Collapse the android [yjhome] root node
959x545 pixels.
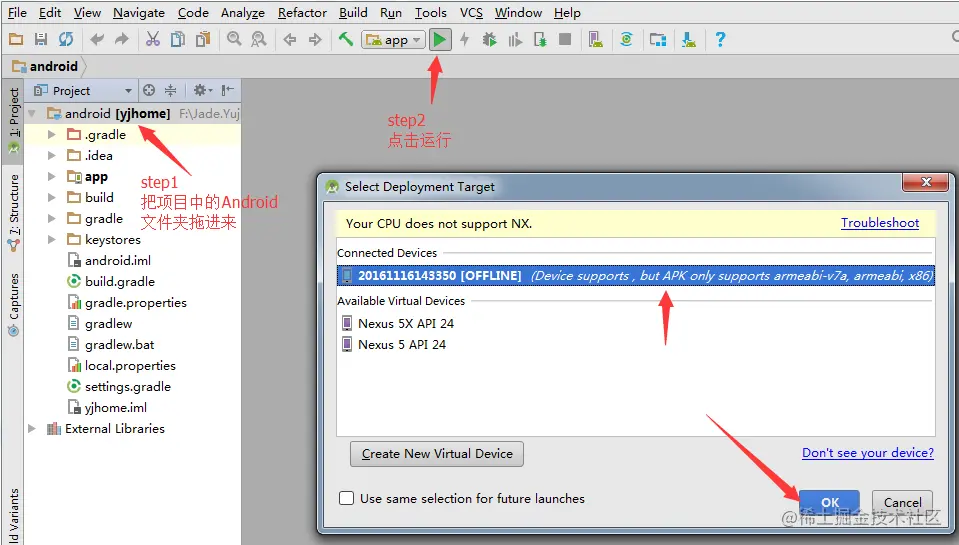(x=32, y=114)
